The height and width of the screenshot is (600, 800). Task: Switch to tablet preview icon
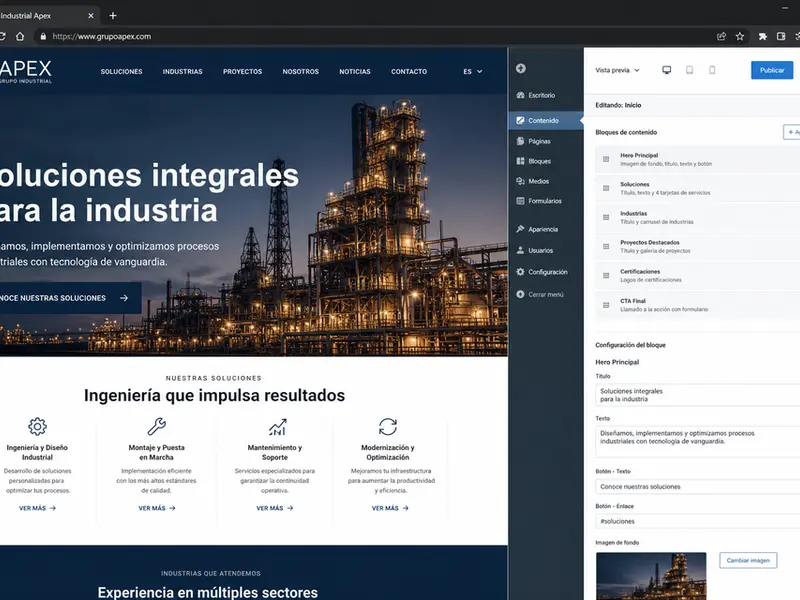(x=689, y=70)
